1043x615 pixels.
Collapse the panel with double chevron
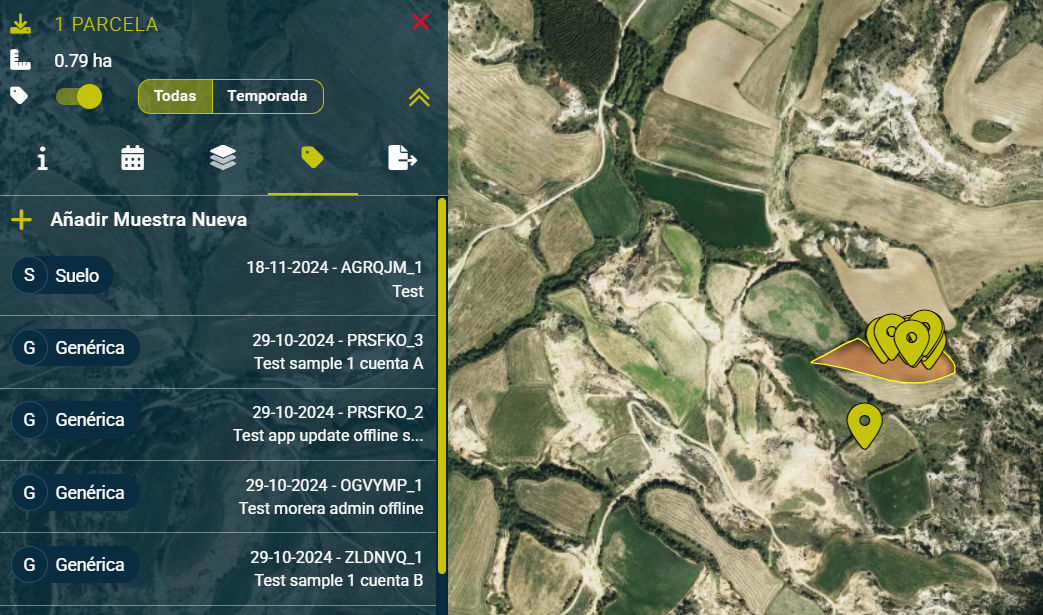pyautogui.click(x=419, y=98)
